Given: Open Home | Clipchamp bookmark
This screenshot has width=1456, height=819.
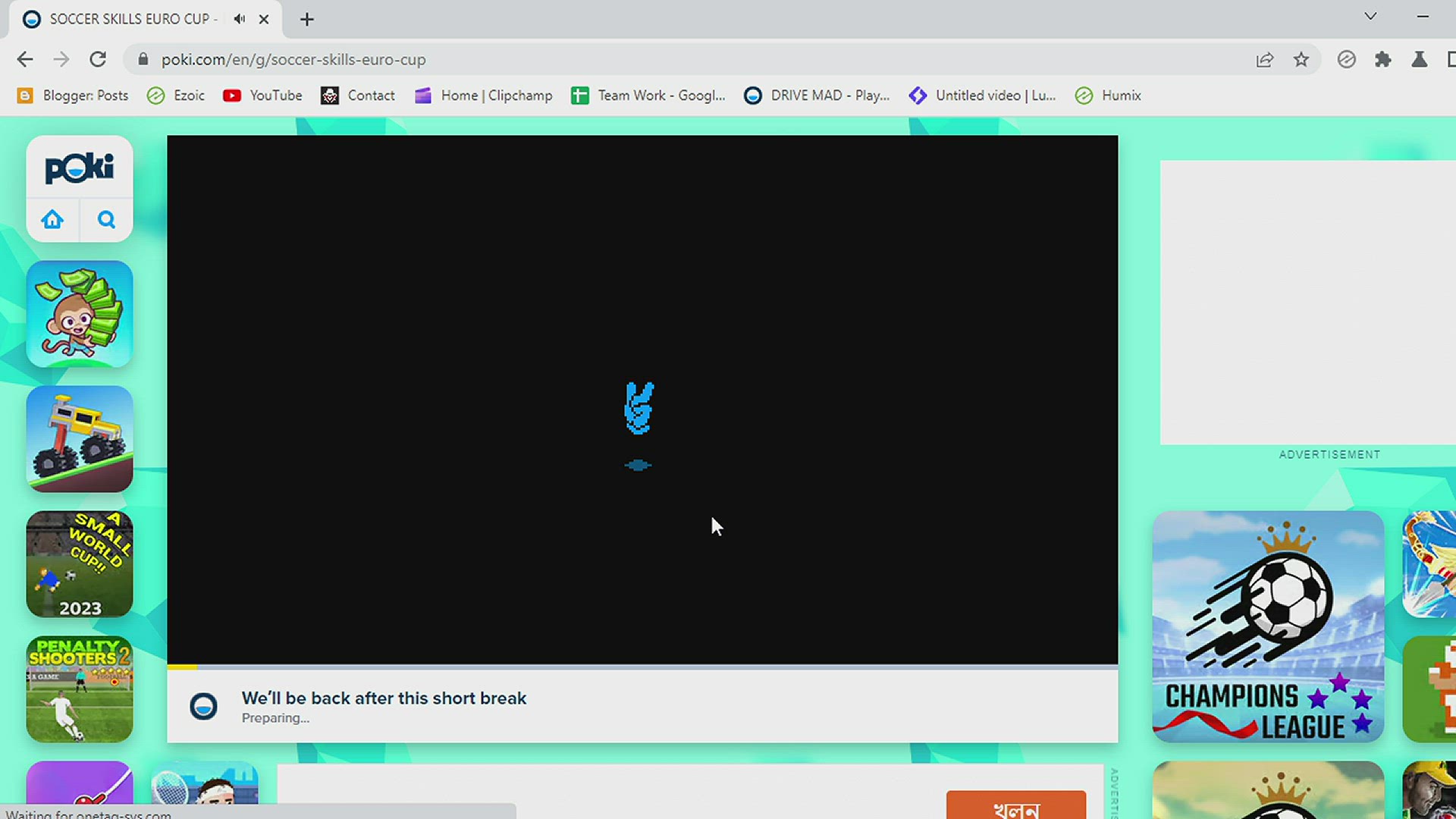Looking at the screenshot, I should 484,96.
